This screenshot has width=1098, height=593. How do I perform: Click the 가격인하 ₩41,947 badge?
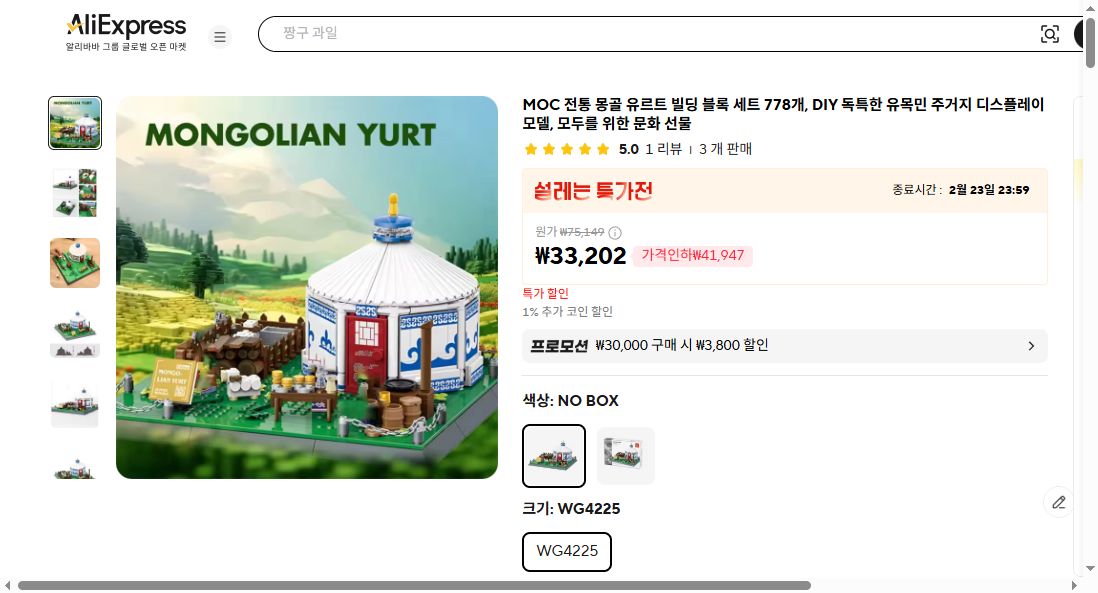(693, 256)
